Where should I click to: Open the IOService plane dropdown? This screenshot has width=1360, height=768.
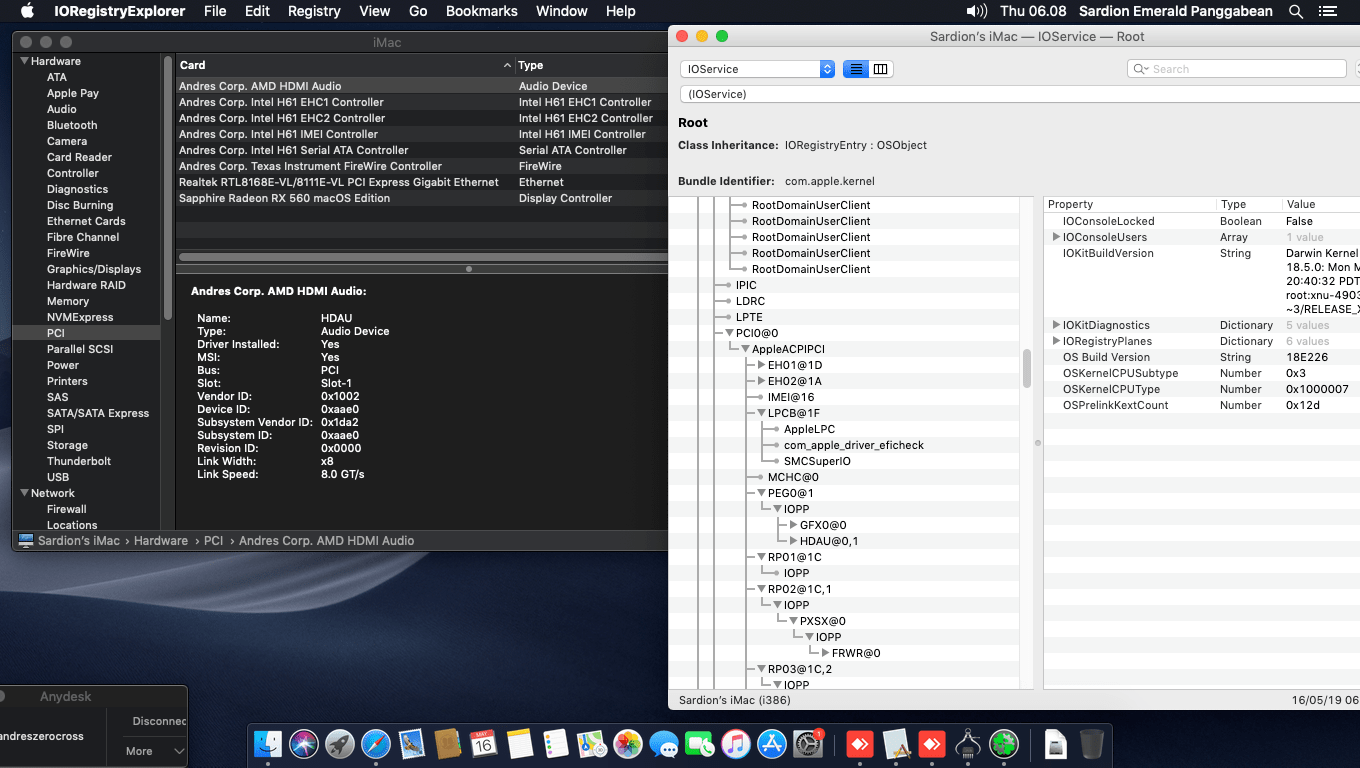757,69
